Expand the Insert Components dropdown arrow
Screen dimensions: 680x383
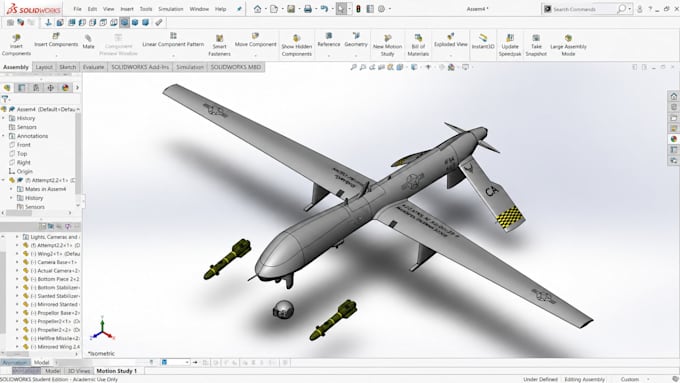(56, 55)
